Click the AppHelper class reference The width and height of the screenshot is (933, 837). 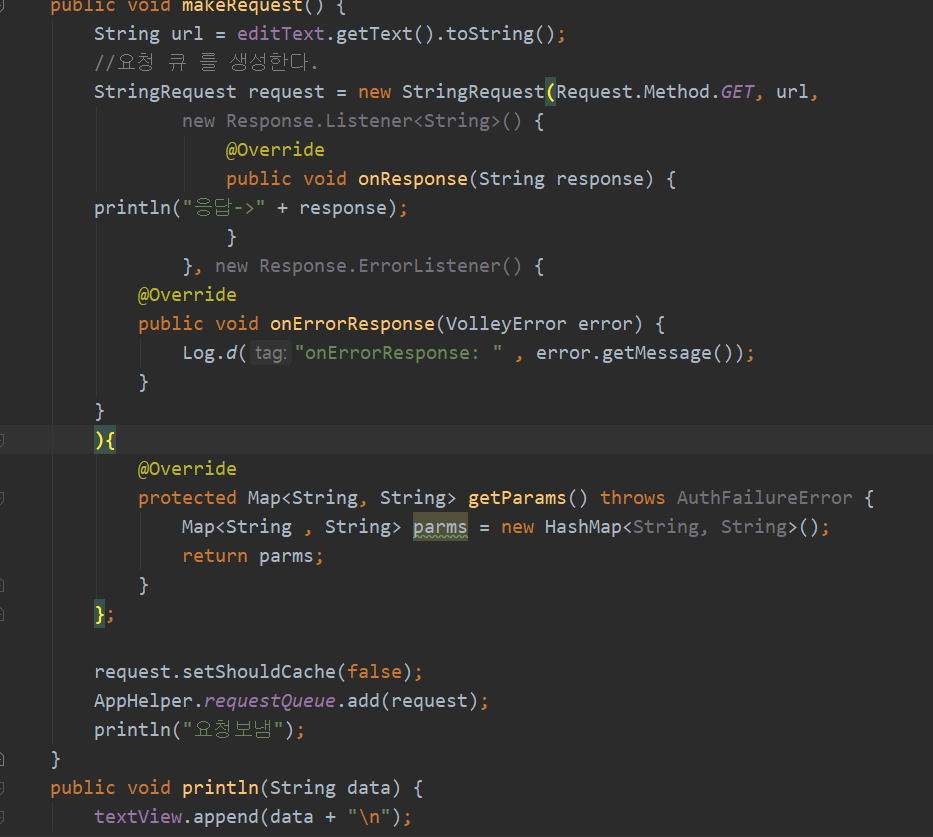click(143, 701)
